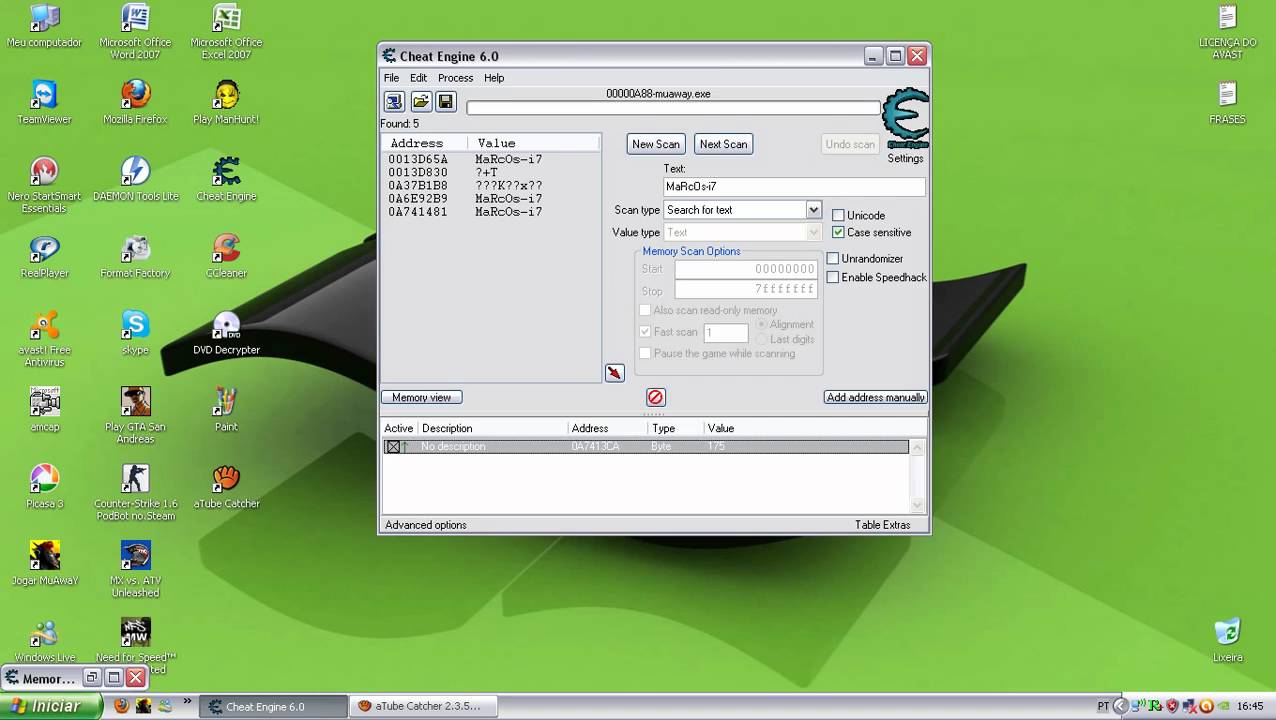Click the Type column header in address table
The width and height of the screenshot is (1276, 720).
(676, 428)
